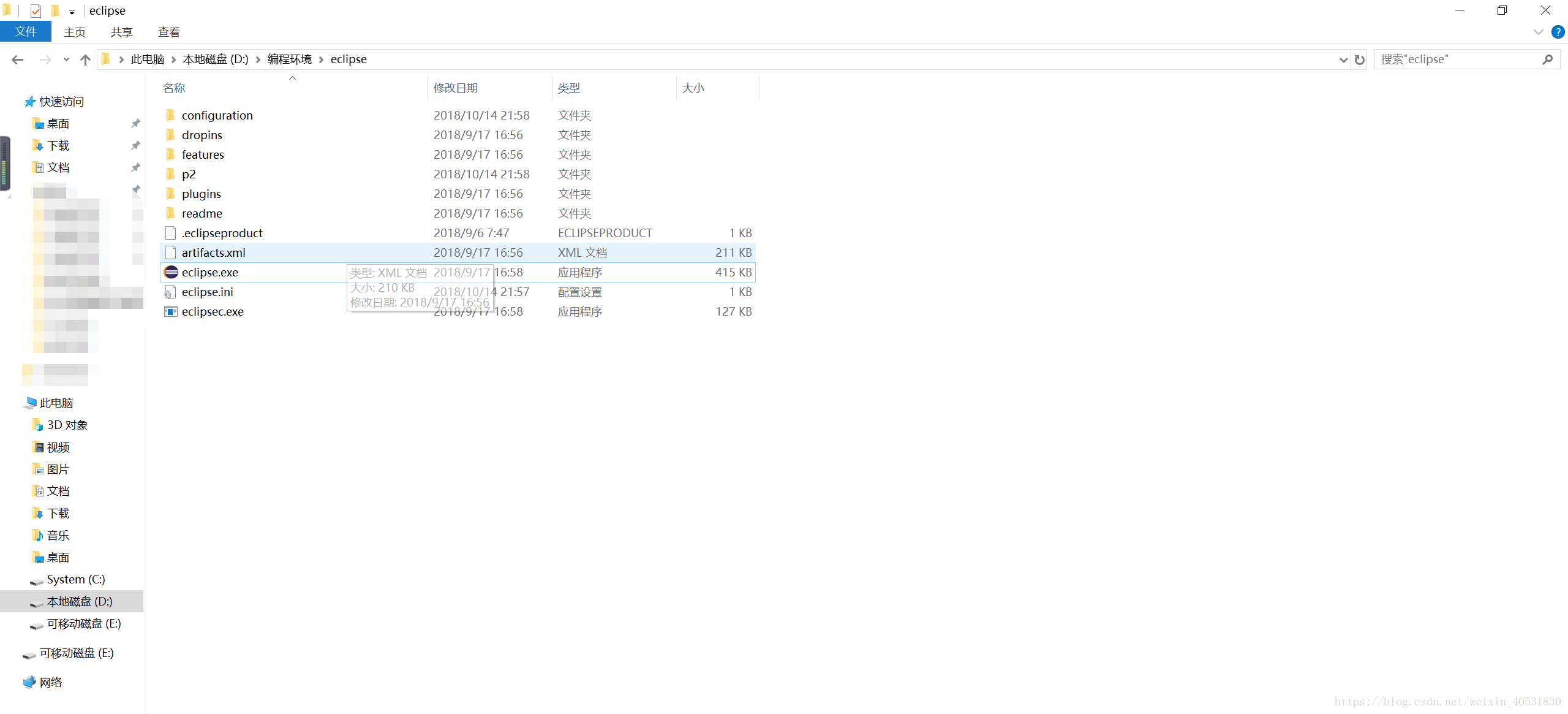Open 网络 in the navigation pane
This screenshot has width=1568, height=714.
51,683
